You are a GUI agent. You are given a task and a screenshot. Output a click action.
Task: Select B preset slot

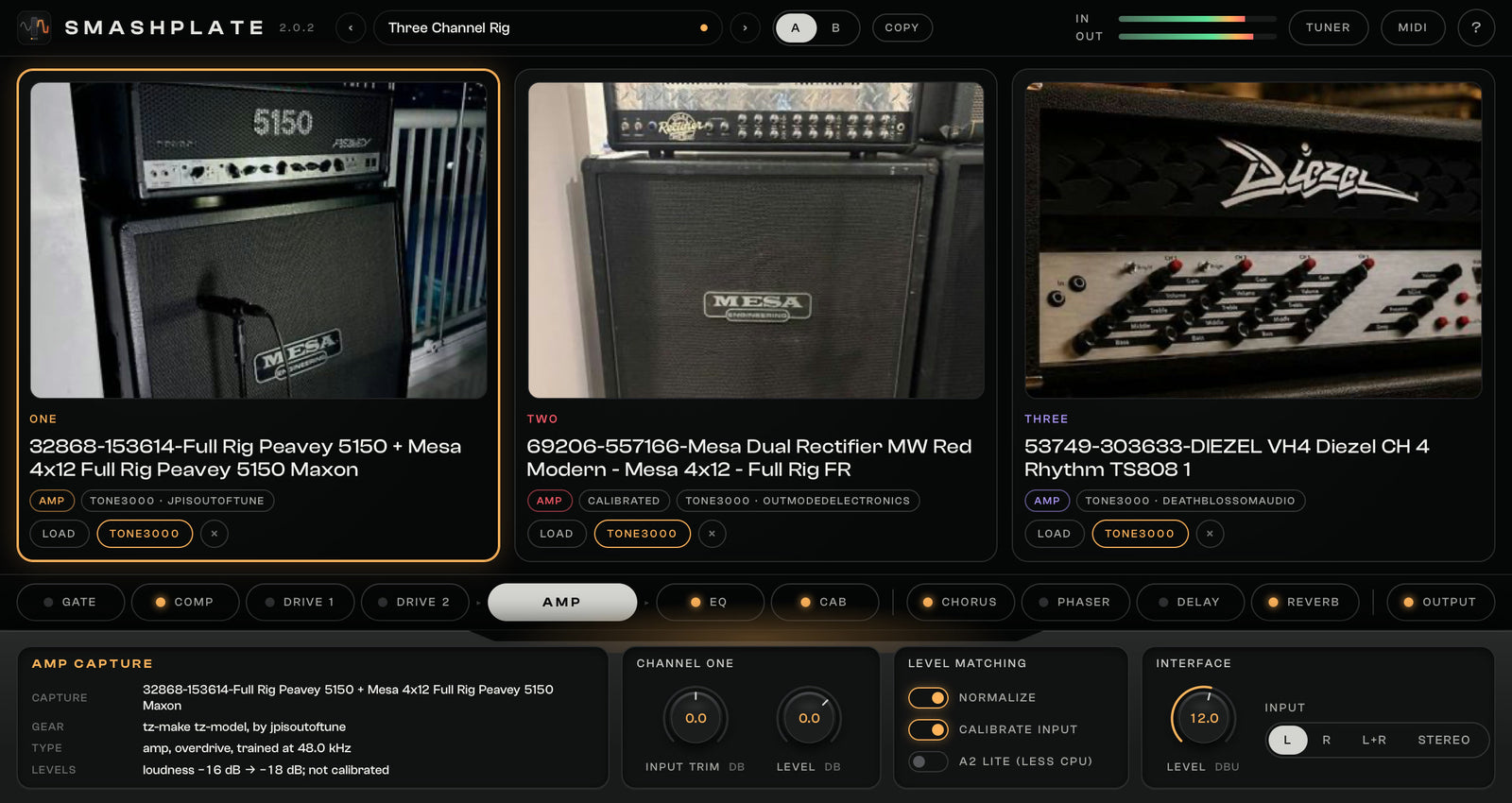pyautogui.click(x=835, y=27)
